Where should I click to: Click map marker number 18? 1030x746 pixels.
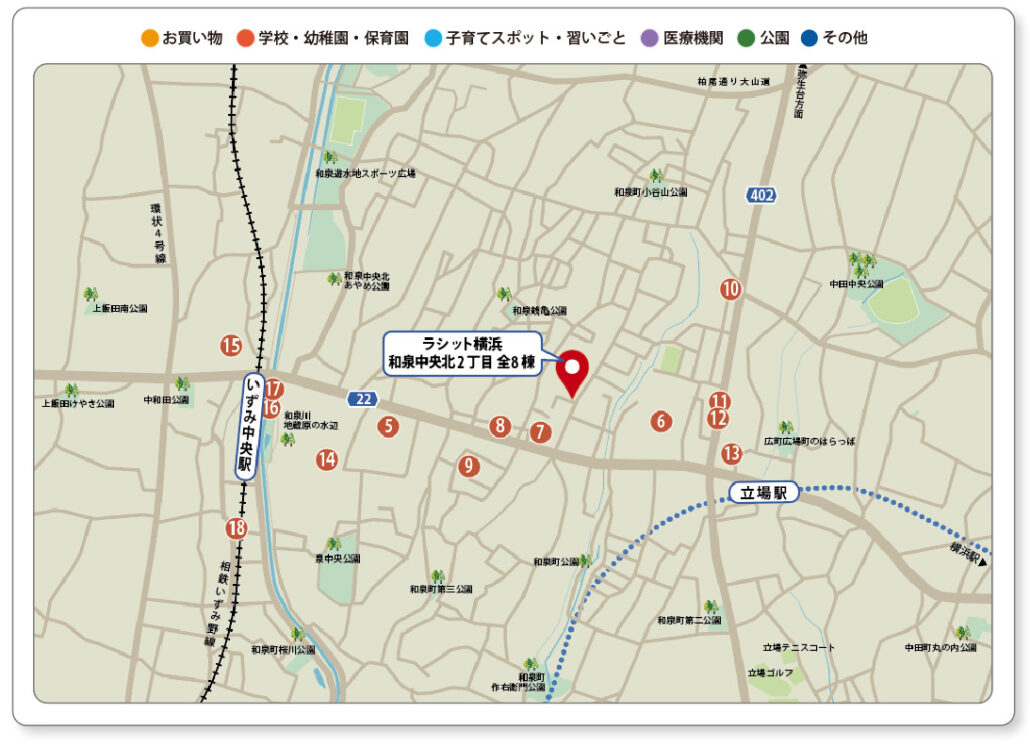coord(236,528)
